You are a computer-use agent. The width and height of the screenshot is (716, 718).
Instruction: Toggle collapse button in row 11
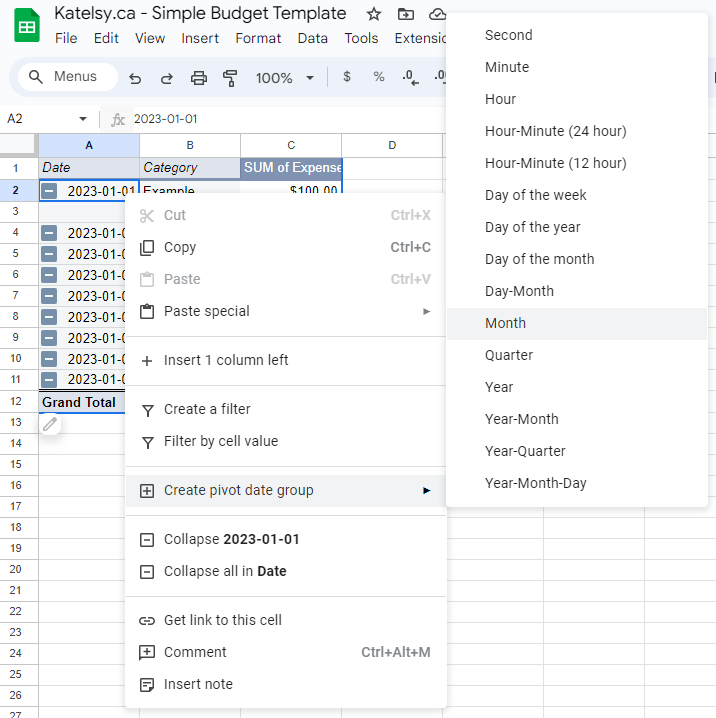[49, 380]
